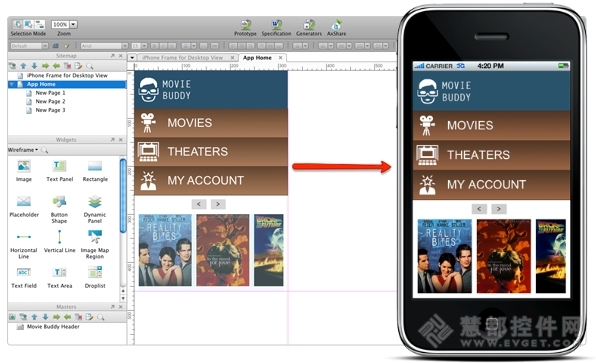Pop out the Widgets panel
Image resolution: width=596 pixels, height=363 pixels.
(x=113, y=139)
